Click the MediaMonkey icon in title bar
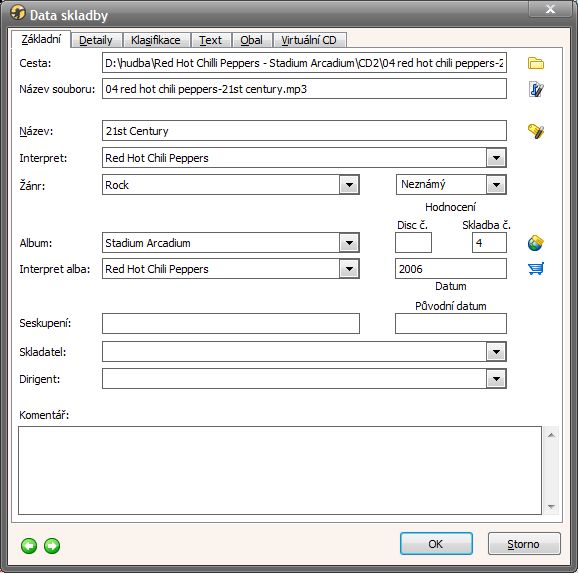 pos(17,13)
